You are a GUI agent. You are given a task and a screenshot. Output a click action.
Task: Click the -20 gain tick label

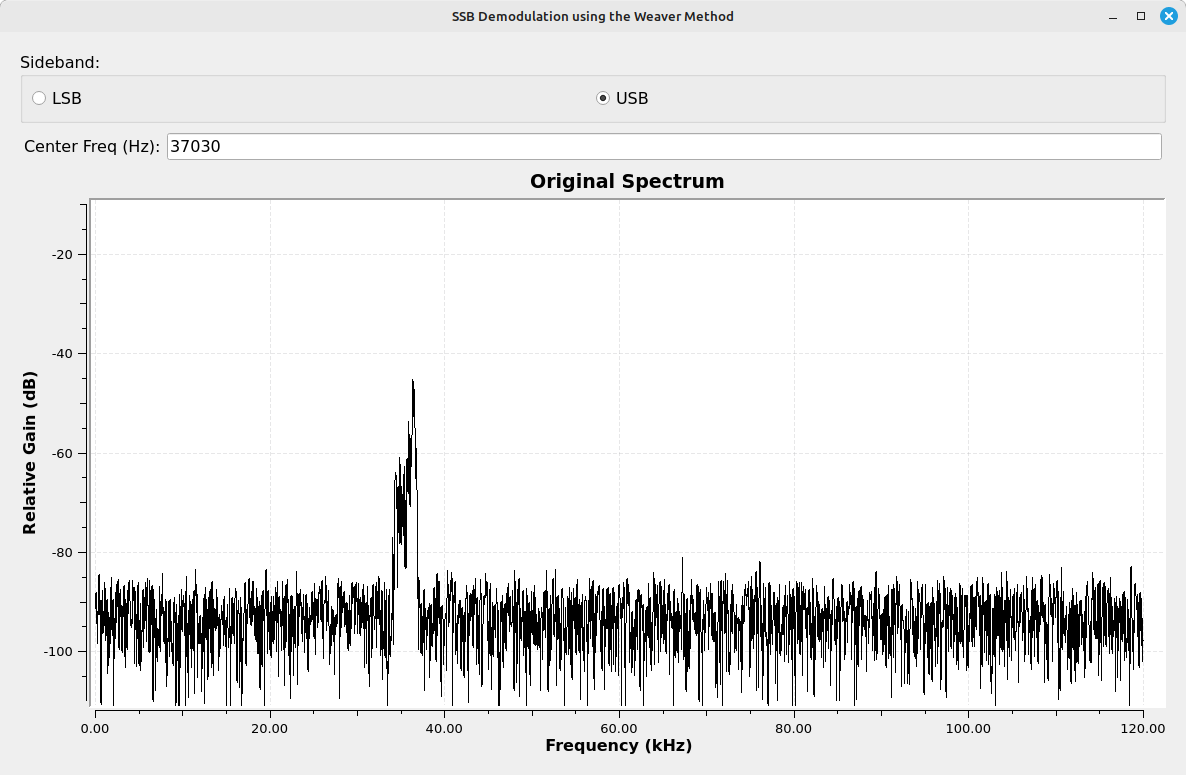[x=62, y=255]
